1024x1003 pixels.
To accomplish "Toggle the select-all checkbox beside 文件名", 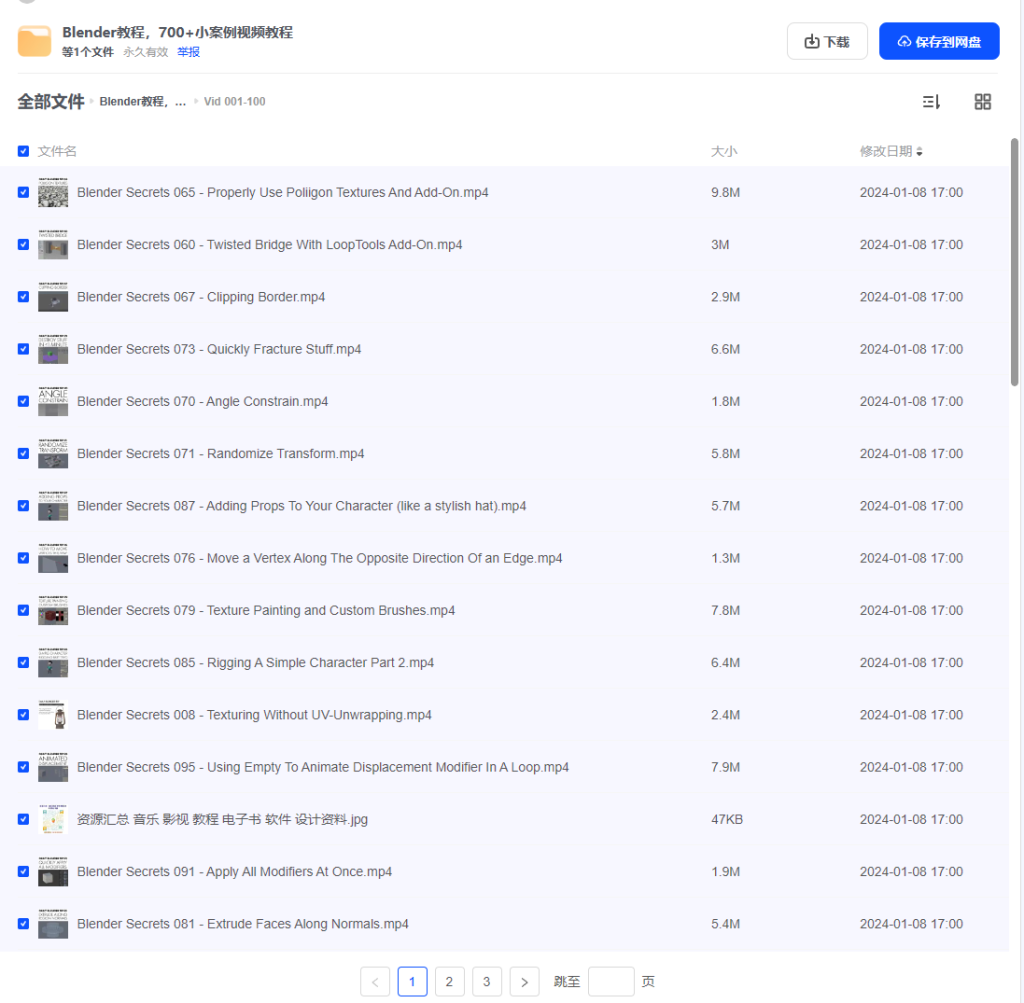I will pos(23,151).
